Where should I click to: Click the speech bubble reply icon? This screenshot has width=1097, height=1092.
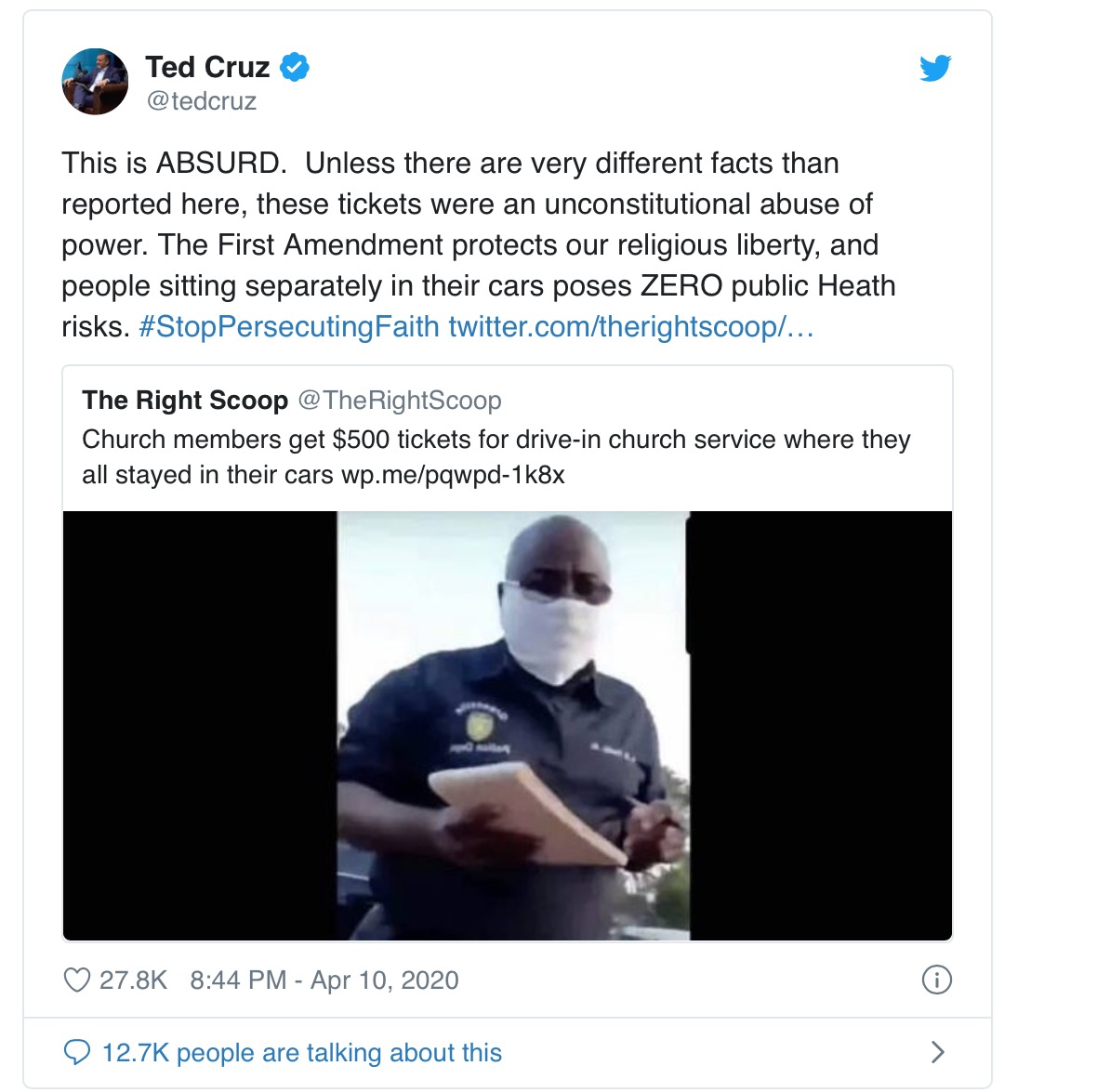click(77, 1052)
